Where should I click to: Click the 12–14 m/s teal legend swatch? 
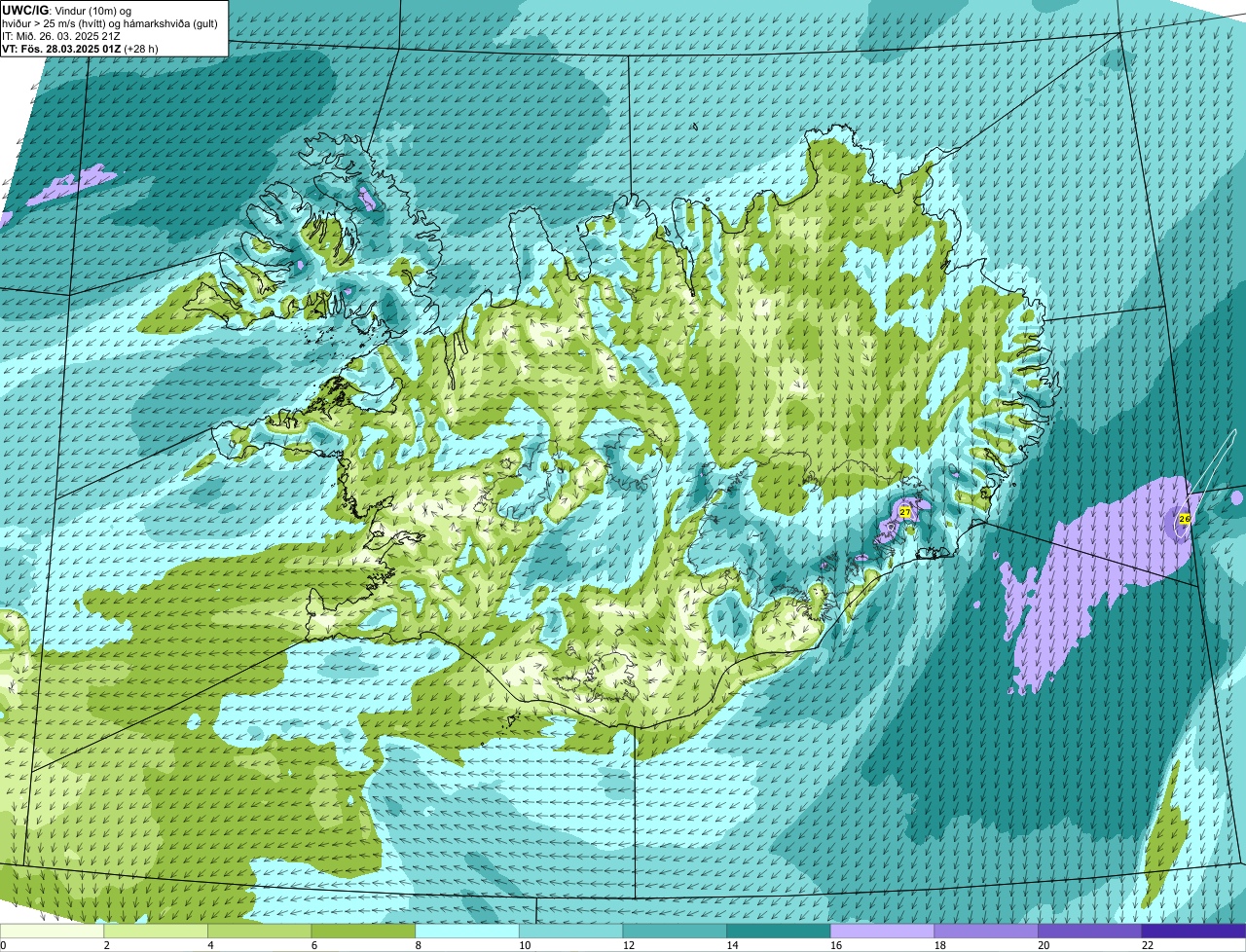coord(675,931)
